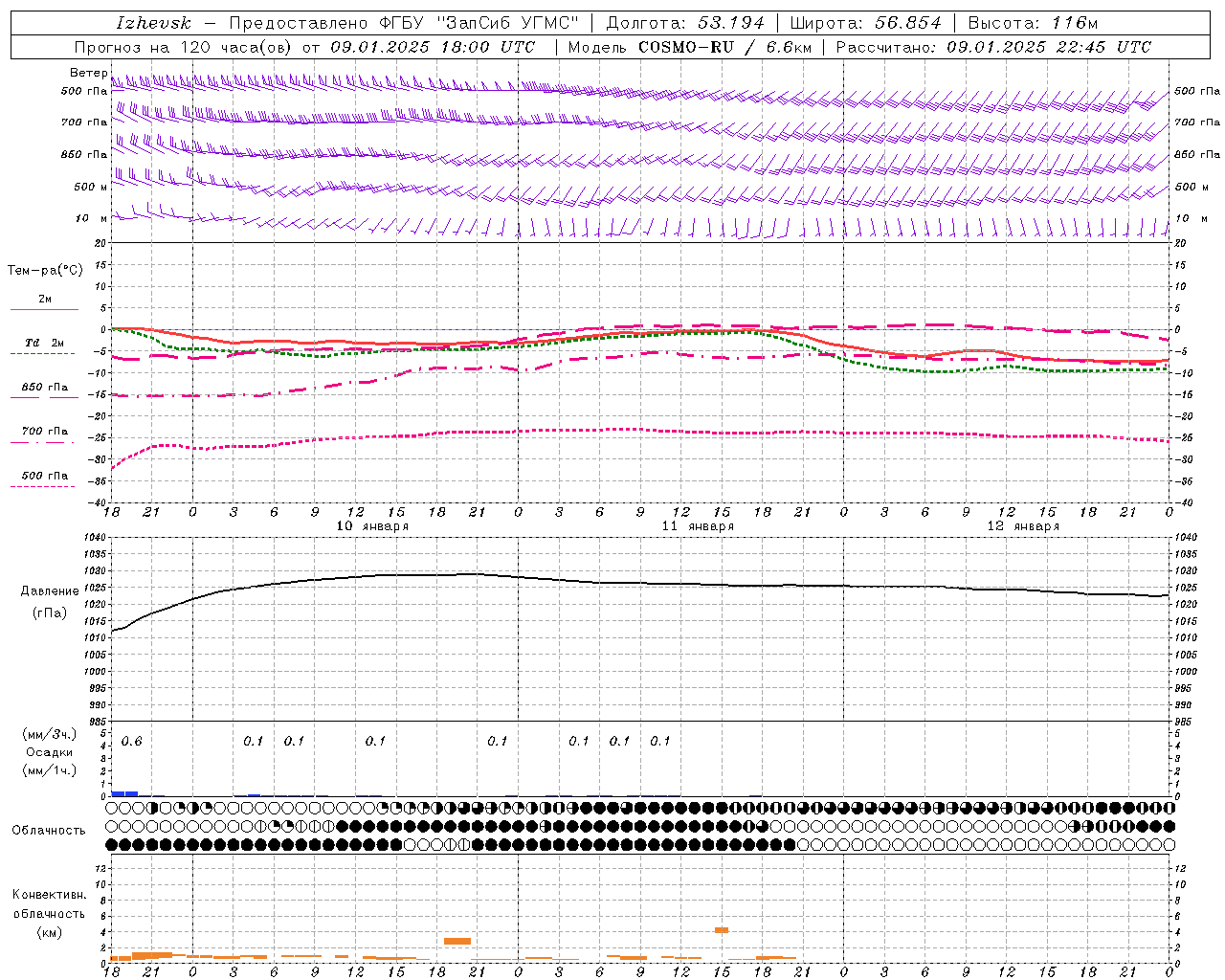Viewport: 1225px width, 980px height.
Task: Click the 'Тем-ра(°C)' temperature panel label
Action: 45,271
